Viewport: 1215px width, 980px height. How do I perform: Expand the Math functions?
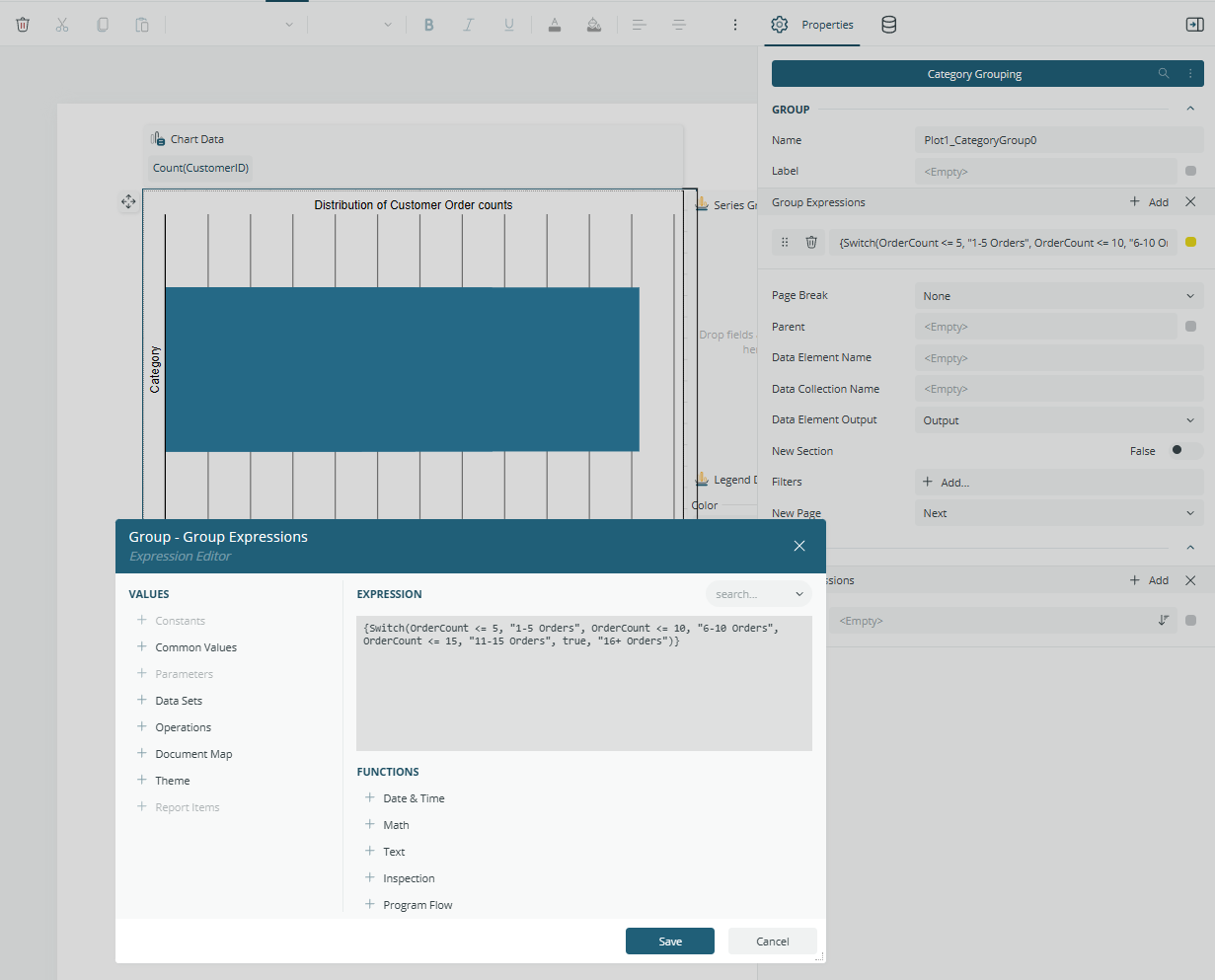370,825
